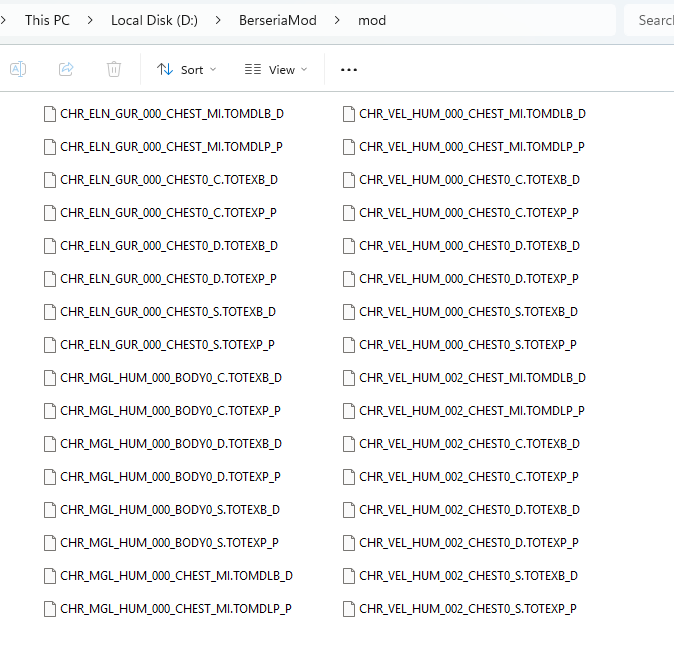Select file name CHR_VEL_HUM_002_CHEST0_C.TOTEXB_D
This screenshot has width=674, height=651.
[x=469, y=444]
